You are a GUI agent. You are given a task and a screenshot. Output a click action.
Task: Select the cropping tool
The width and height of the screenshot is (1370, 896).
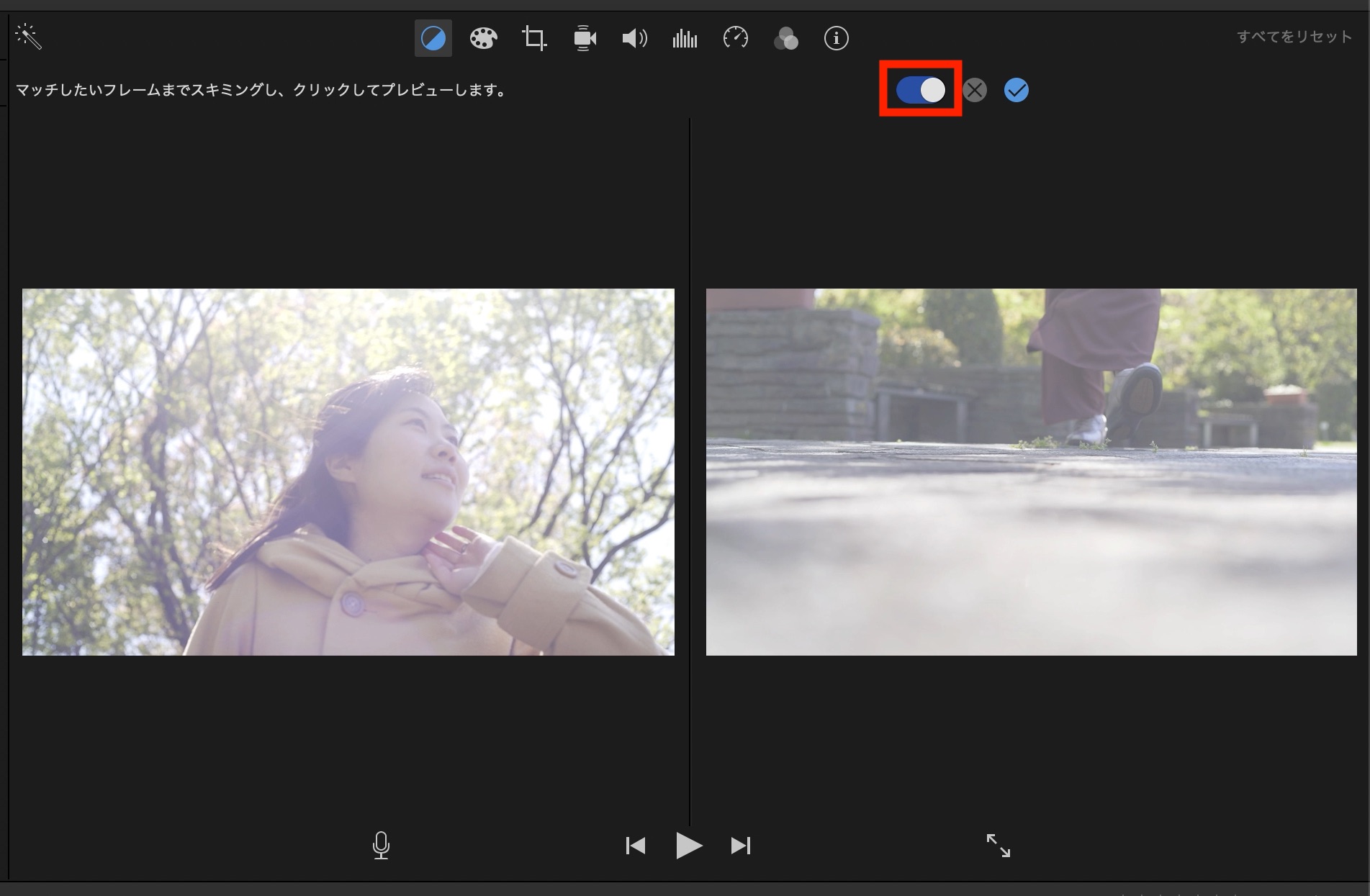(534, 38)
